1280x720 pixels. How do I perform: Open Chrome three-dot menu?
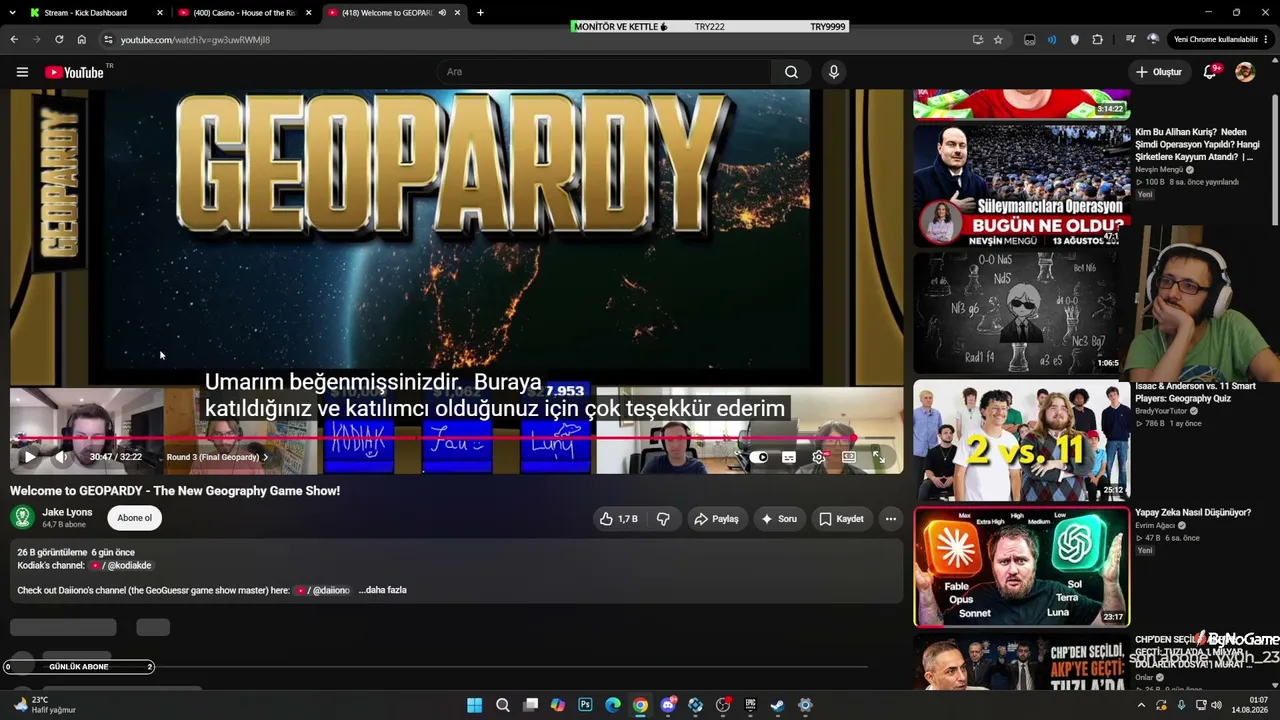1266,40
